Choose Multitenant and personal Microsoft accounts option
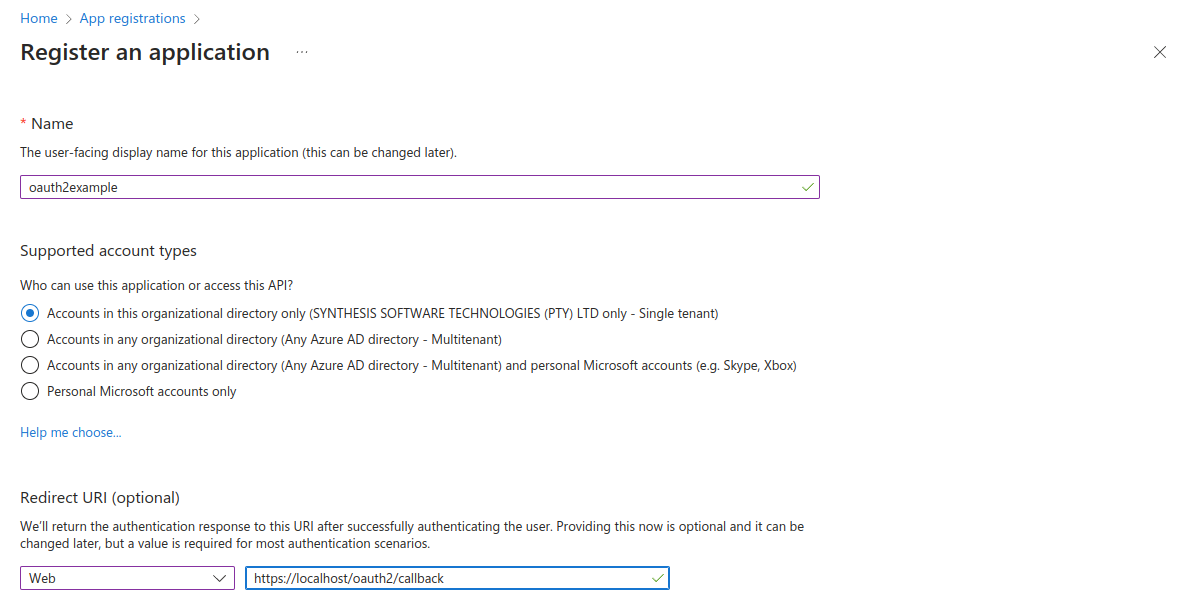The width and height of the screenshot is (1196, 614). coord(30,365)
